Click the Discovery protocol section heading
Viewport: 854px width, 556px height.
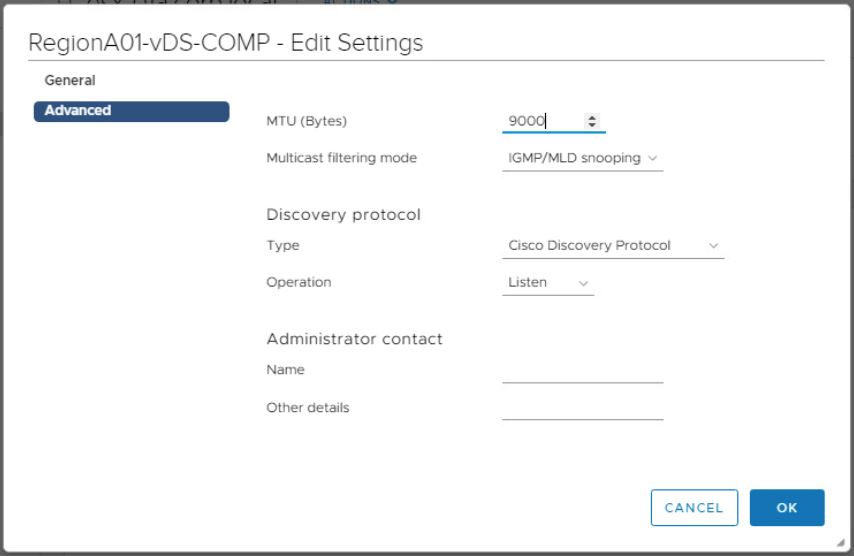click(x=343, y=214)
